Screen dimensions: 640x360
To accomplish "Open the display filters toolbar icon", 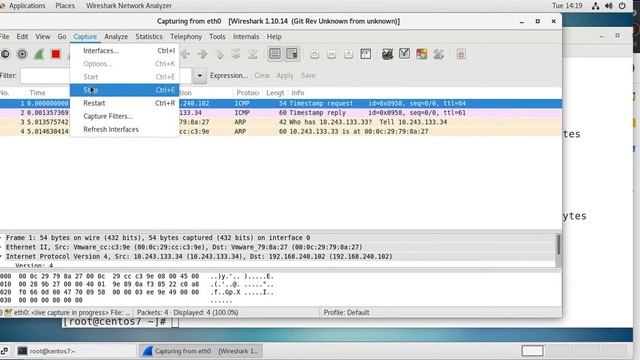I will pos(404,54).
